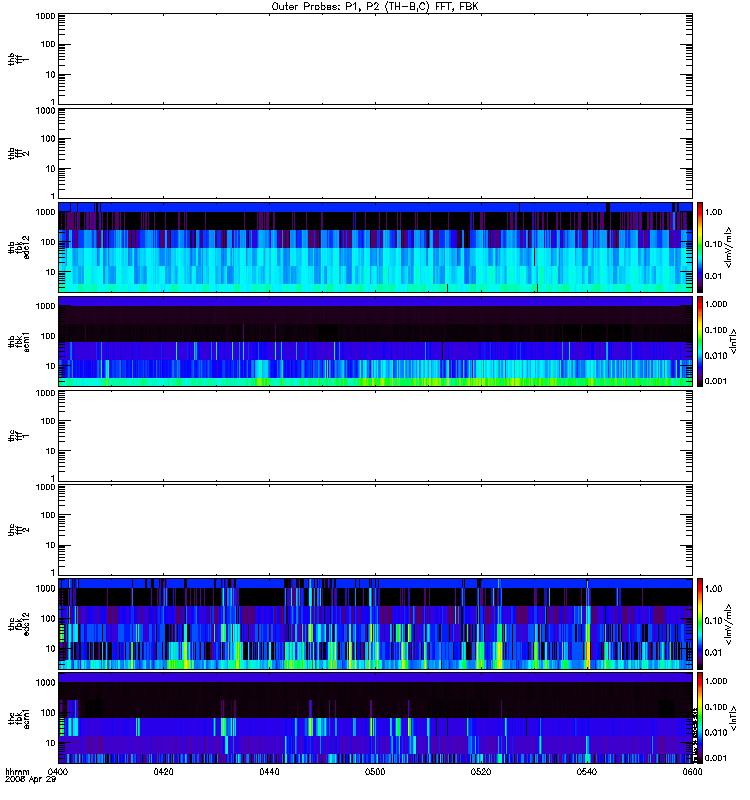Click the plot title "Outer Probes: P1, P2 (TH-B,C) FFT, FBK"
The height and width of the screenshot is (800, 750).
coord(375,7)
